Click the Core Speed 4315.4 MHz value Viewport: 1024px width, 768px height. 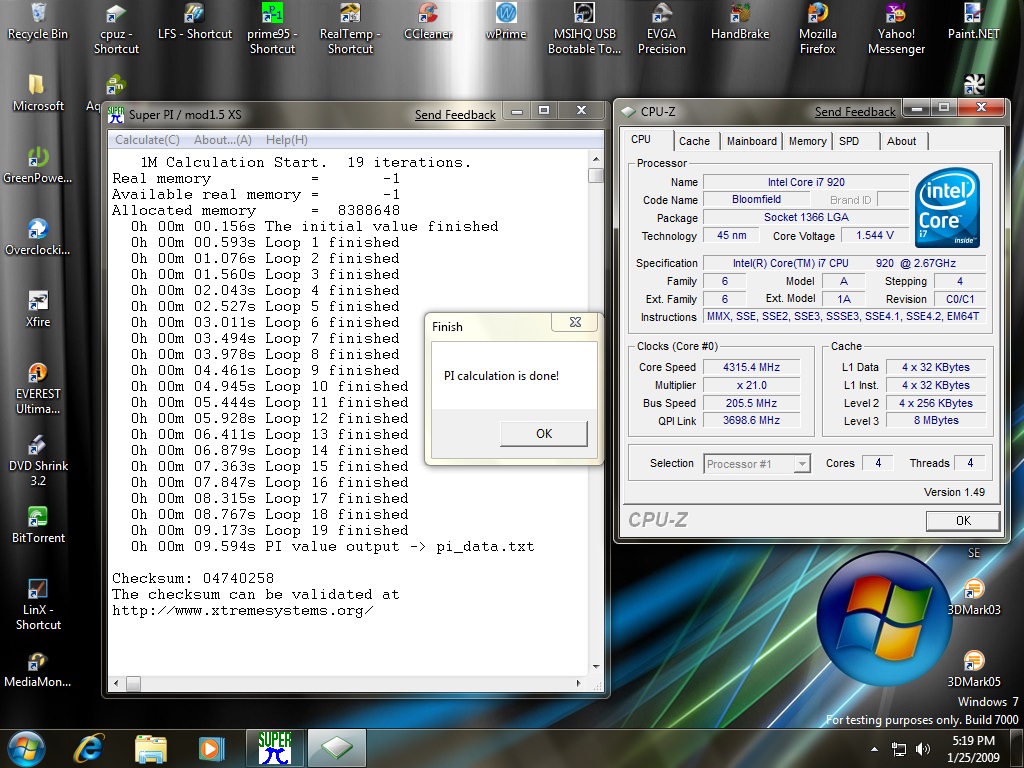(752, 367)
